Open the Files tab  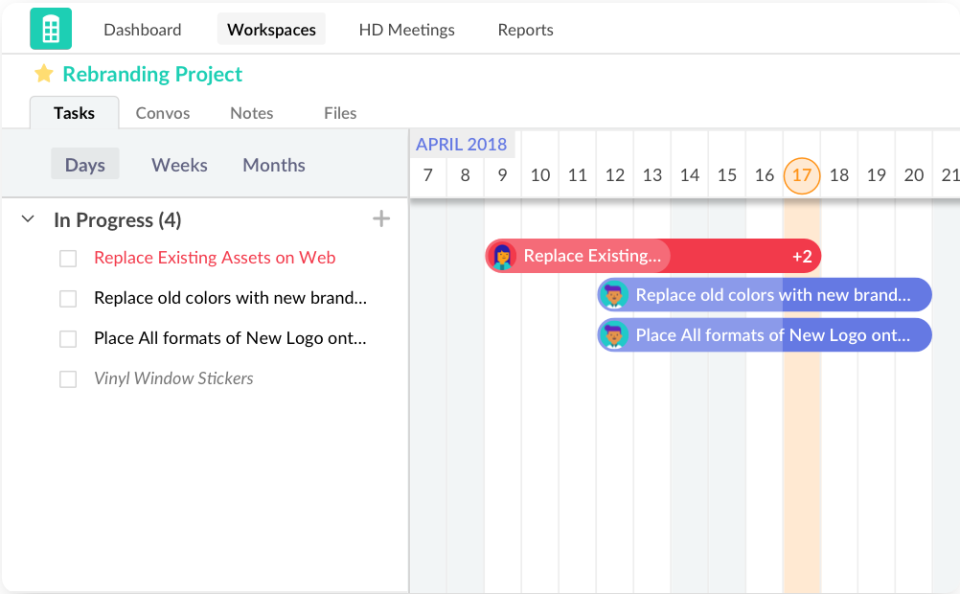point(339,113)
